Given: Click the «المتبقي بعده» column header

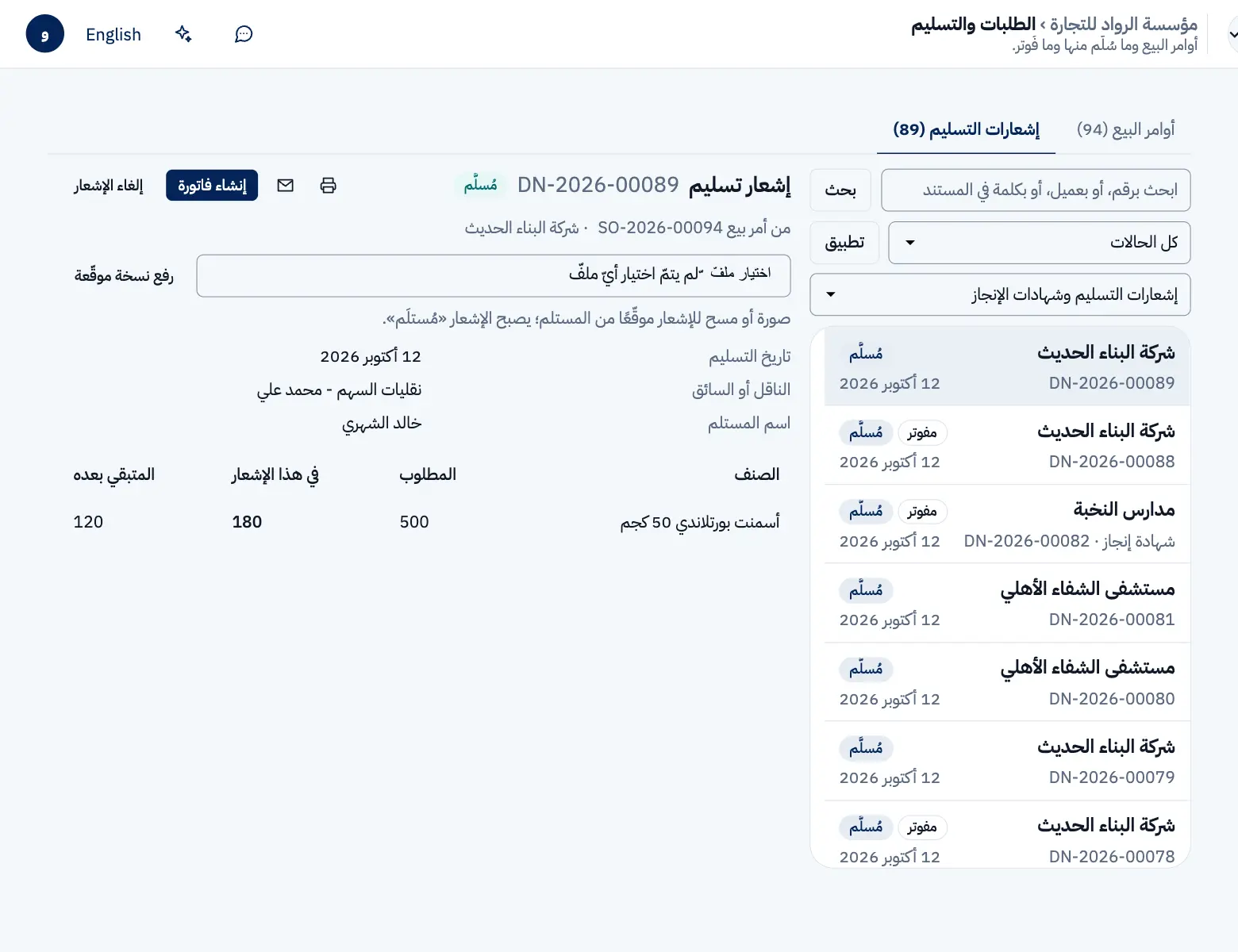Looking at the screenshot, I should pos(113,474).
